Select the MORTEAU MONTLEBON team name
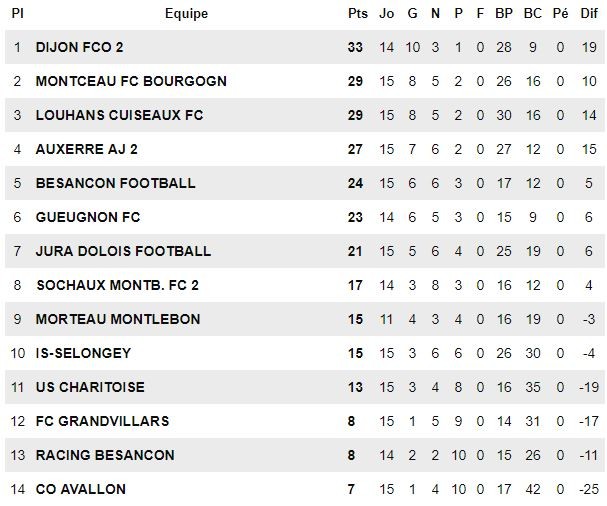The height and width of the screenshot is (506, 607). pyautogui.click(x=118, y=319)
